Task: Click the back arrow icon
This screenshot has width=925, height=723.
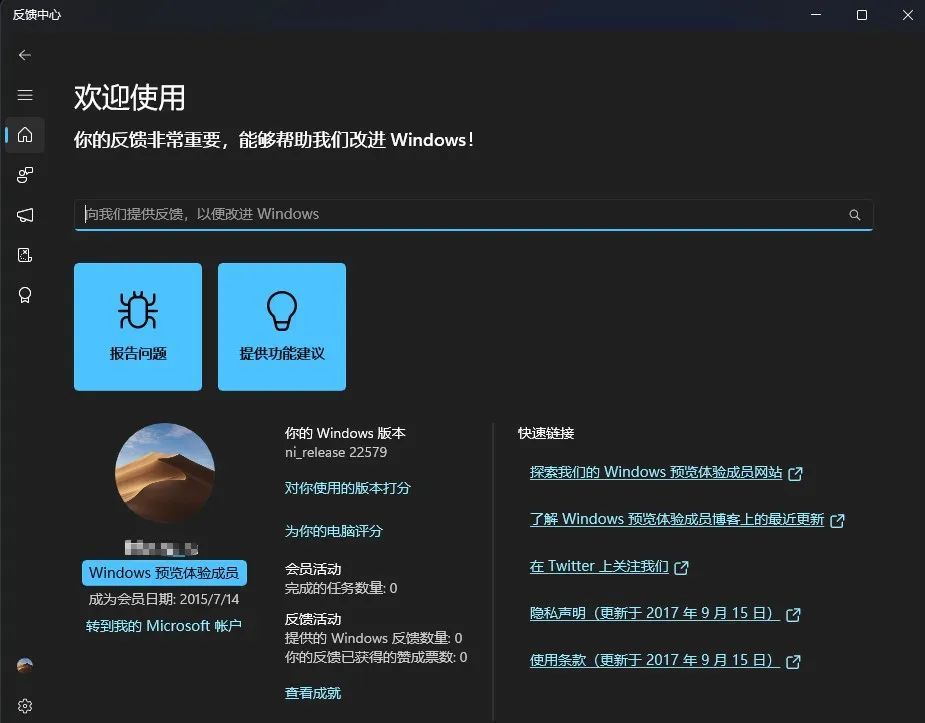Action: 25,55
